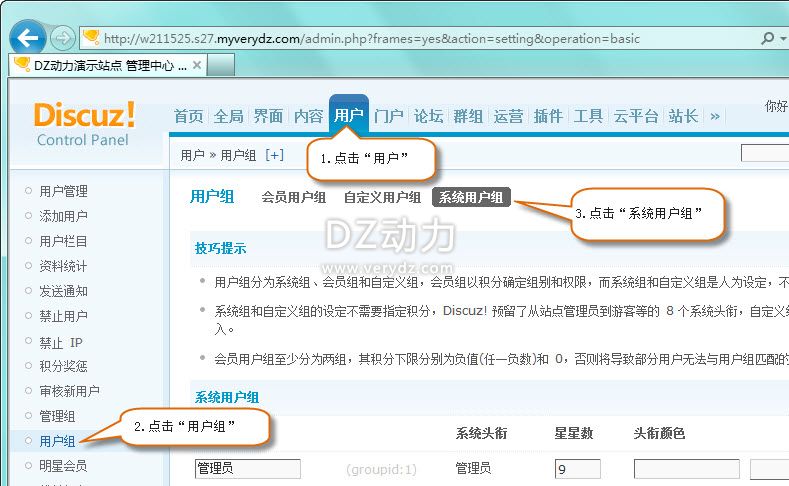Go to 禁止 IP in the sidebar
789x486 pixels.
coord(60,341)
